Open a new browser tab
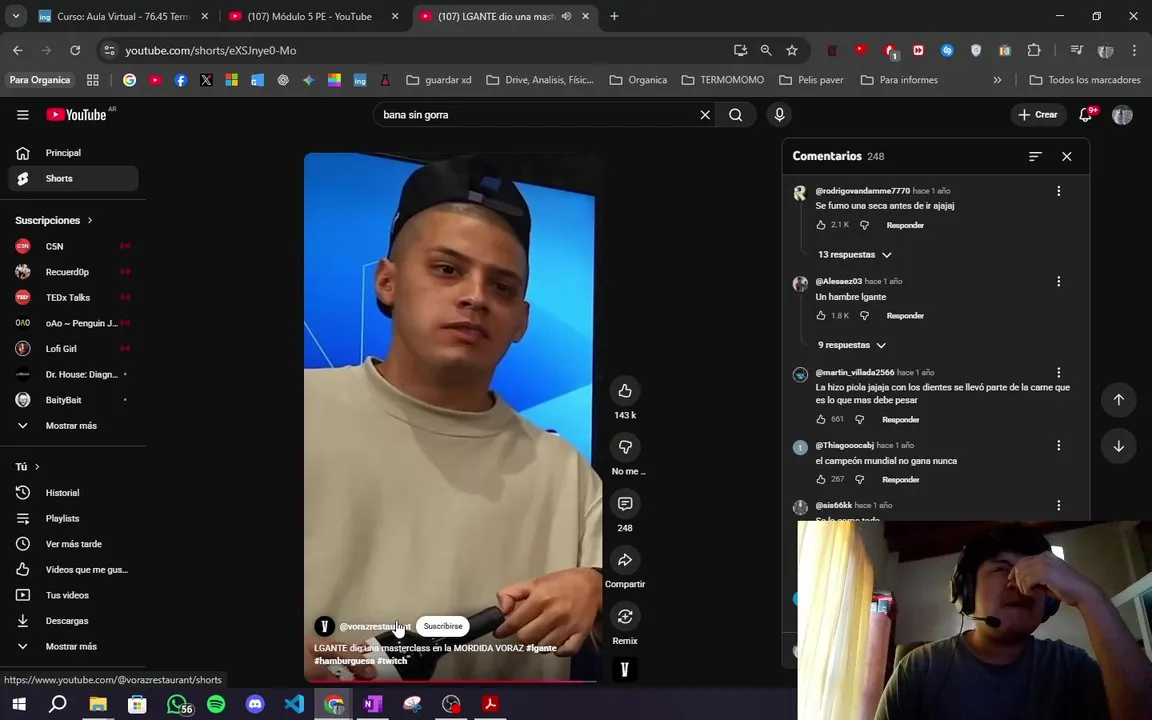Viewport: 1152px width, 720px height. tap(614, 16)
